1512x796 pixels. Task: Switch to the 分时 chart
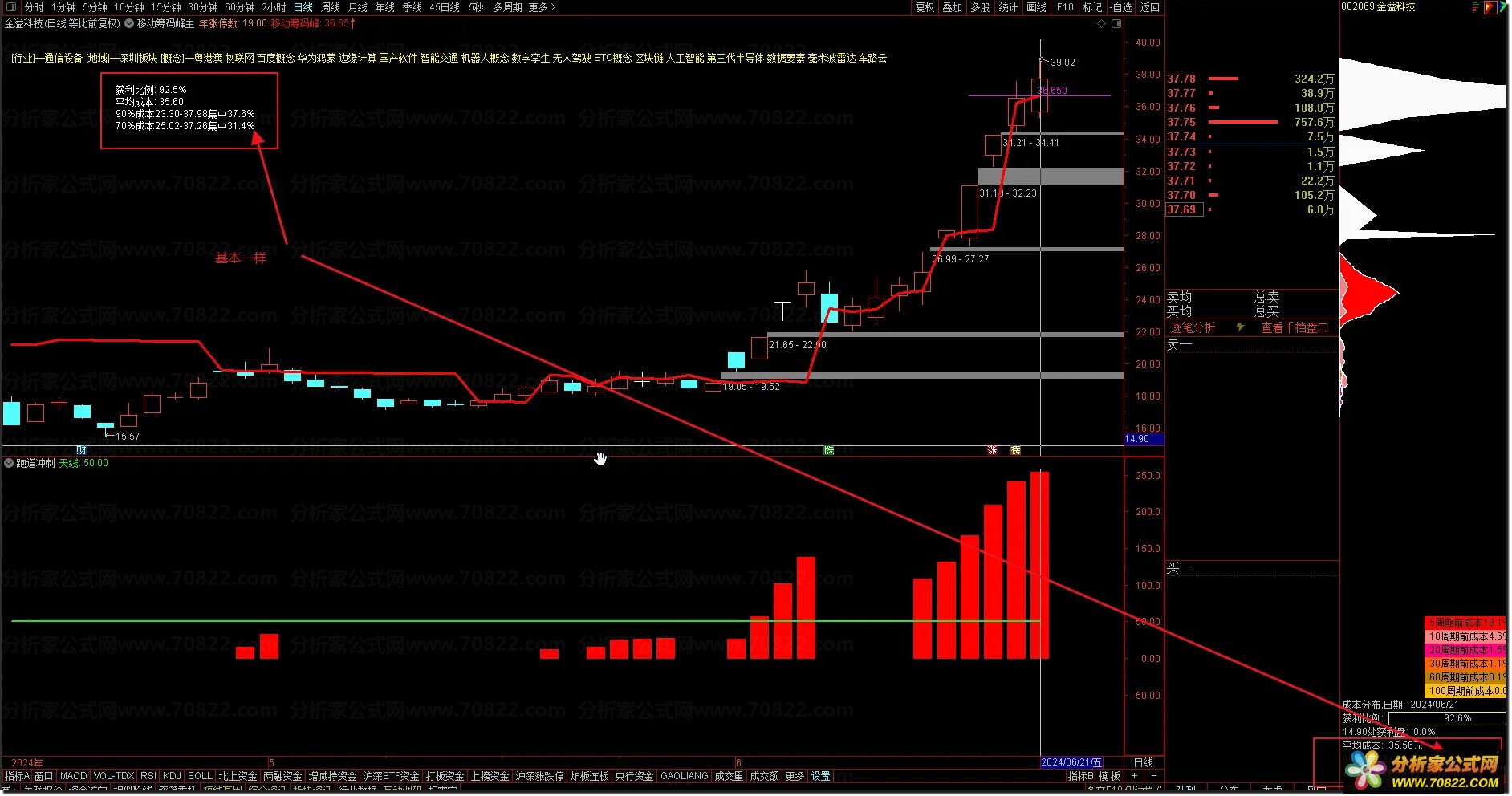click(x=35, y=7)
